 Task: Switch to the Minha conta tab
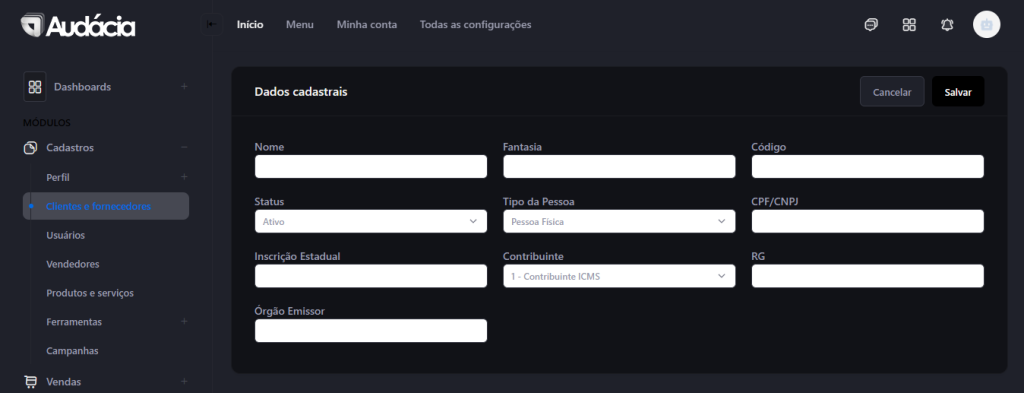[x=367, y=25]
